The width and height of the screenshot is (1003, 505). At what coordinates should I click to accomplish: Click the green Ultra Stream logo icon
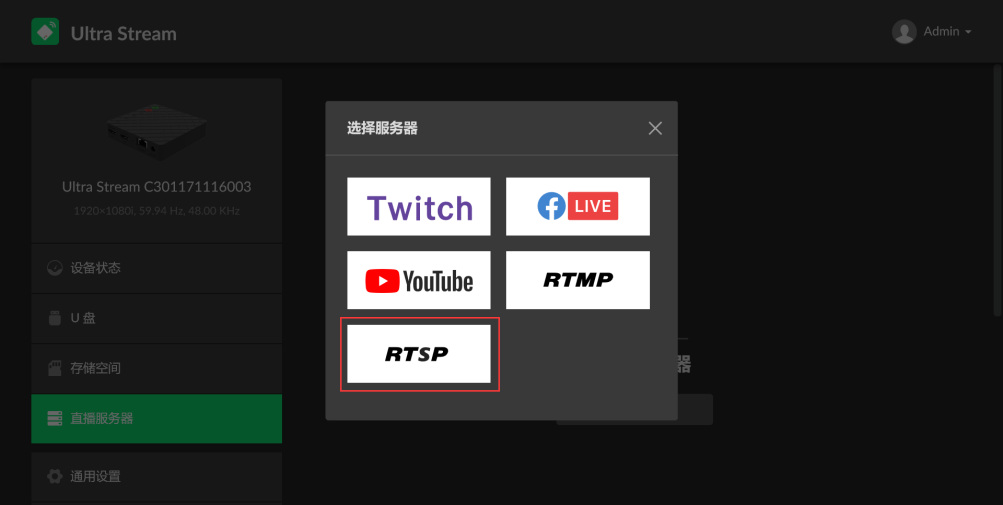[x=45, y=31]
